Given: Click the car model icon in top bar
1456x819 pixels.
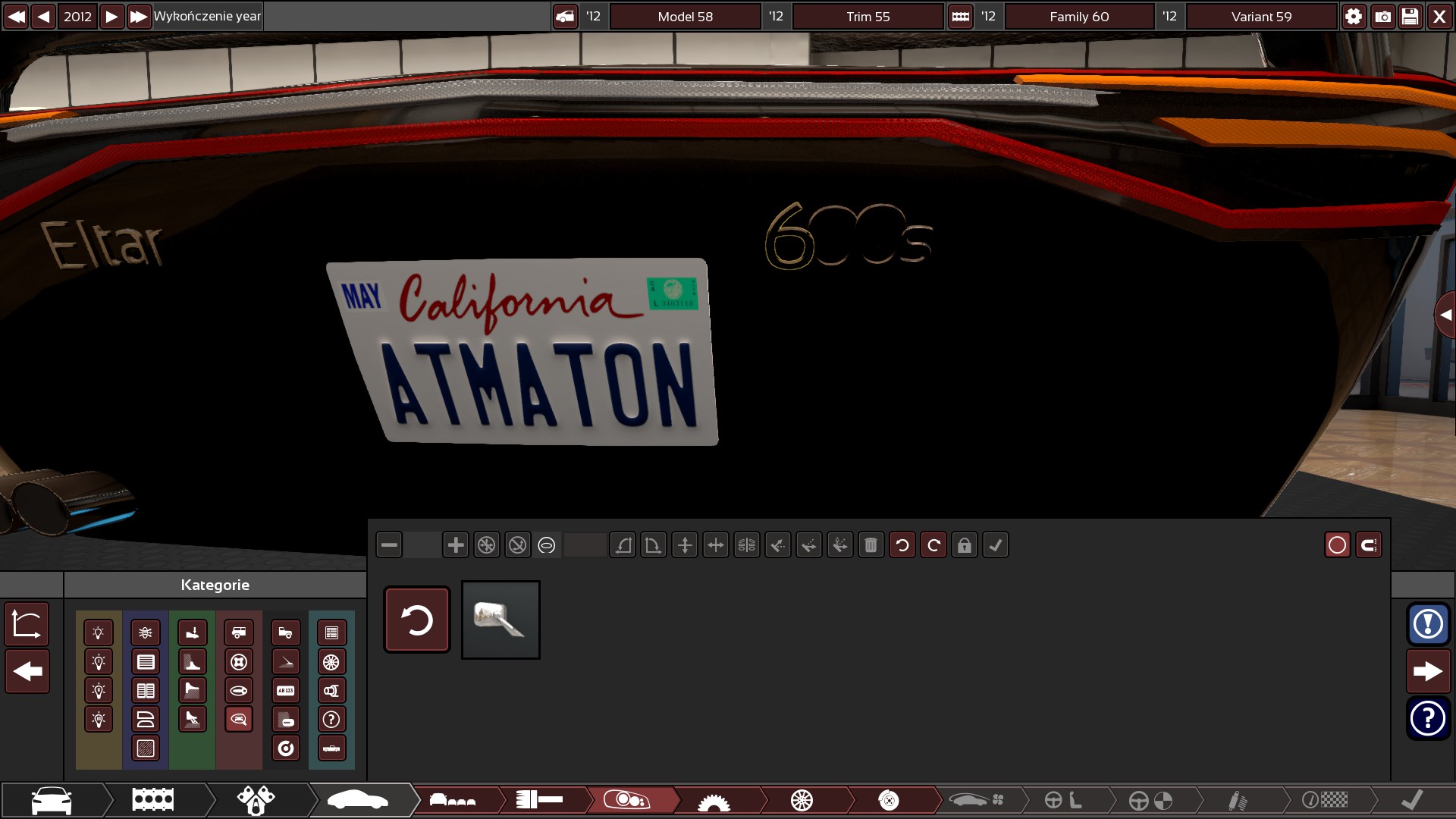Looking at the screenshot, I should [565, 17].
